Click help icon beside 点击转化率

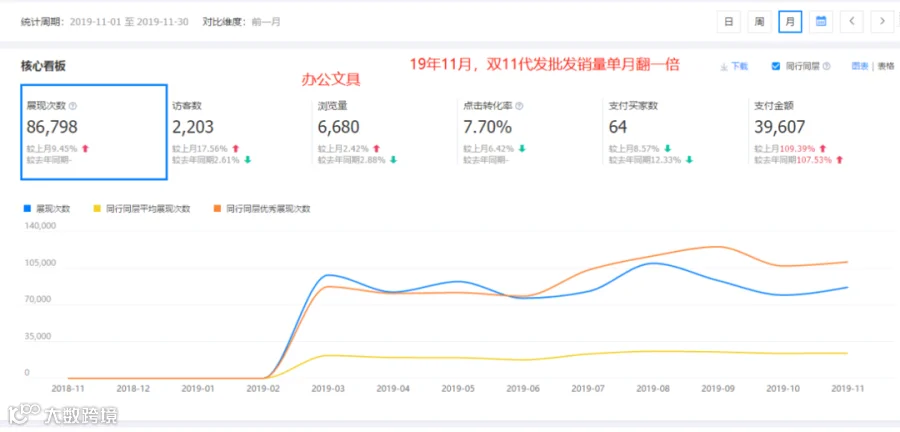519,106
